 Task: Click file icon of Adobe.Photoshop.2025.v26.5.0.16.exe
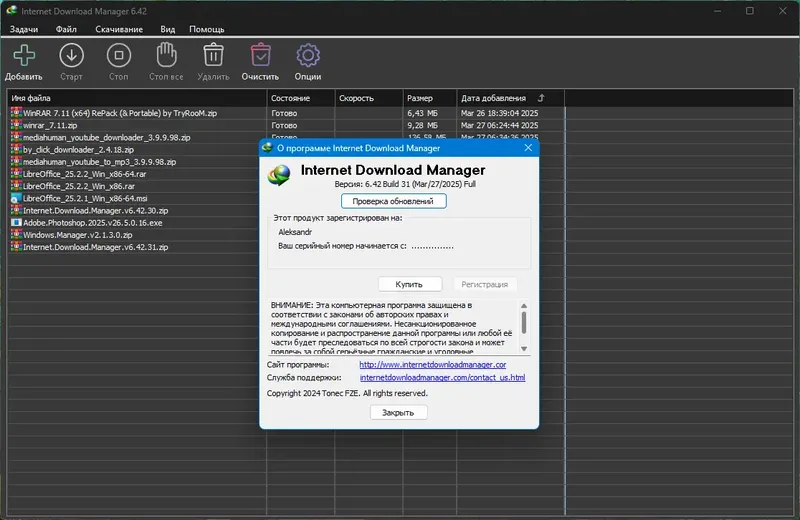pos(16,222)
